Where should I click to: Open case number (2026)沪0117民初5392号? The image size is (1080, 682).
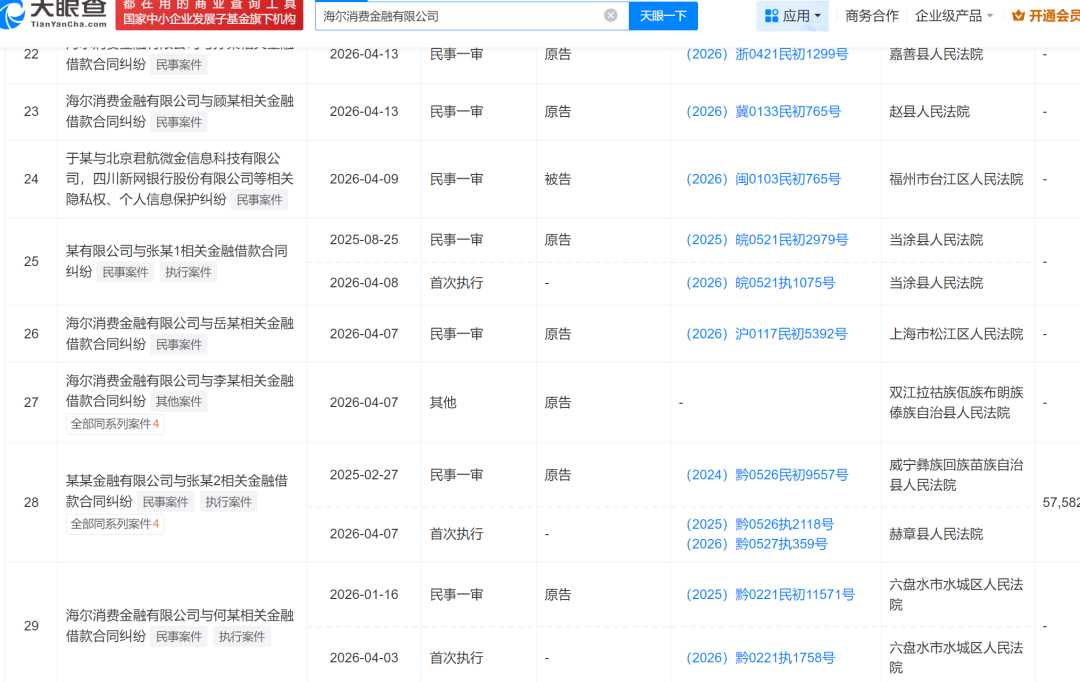pyautogui.click(x=766, y=334)
